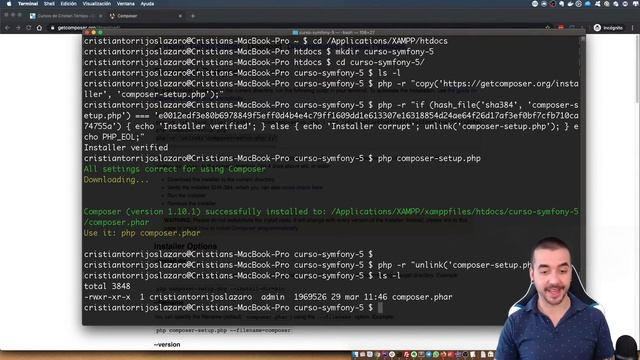Go forward in the browser
This screenshot has height=360, width=640.
click(x=18, y=28)
